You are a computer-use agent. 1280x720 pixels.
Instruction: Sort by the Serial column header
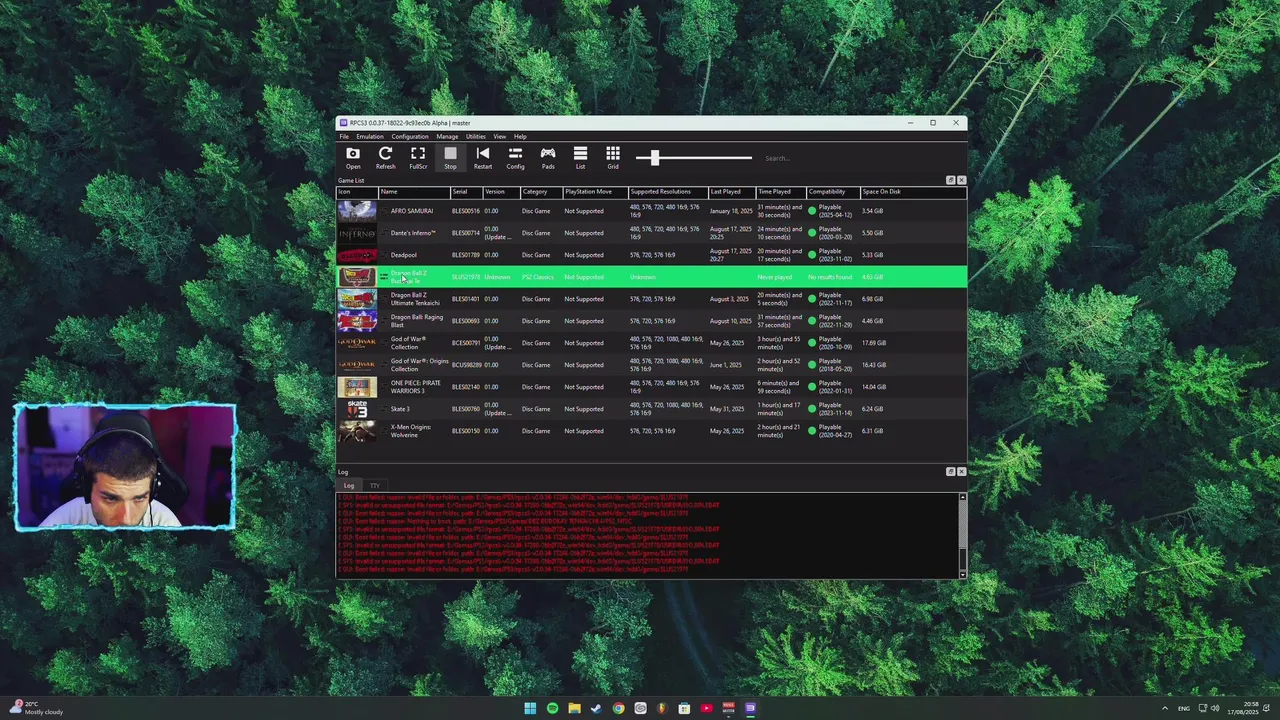click(466, 192)
